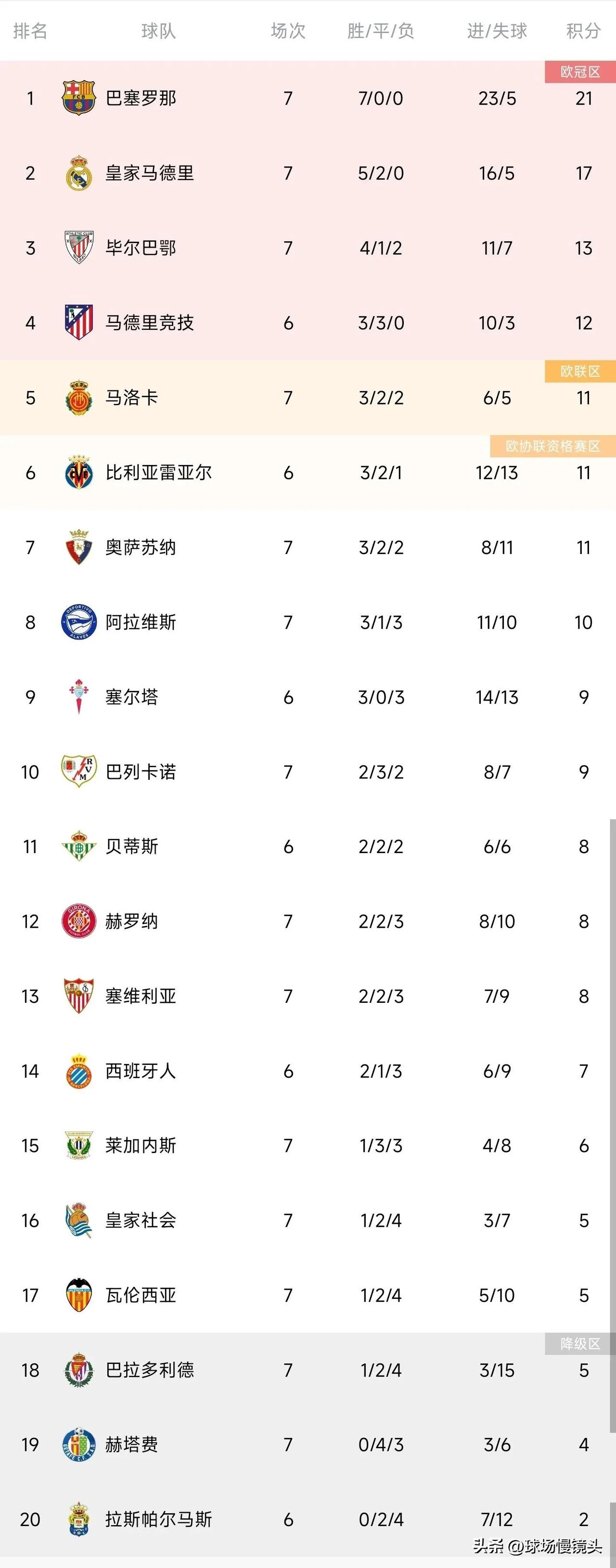Tap the 欧协联资格赛区 zone badge
The width and height of the screenshot is (616, 1568).
552,446
